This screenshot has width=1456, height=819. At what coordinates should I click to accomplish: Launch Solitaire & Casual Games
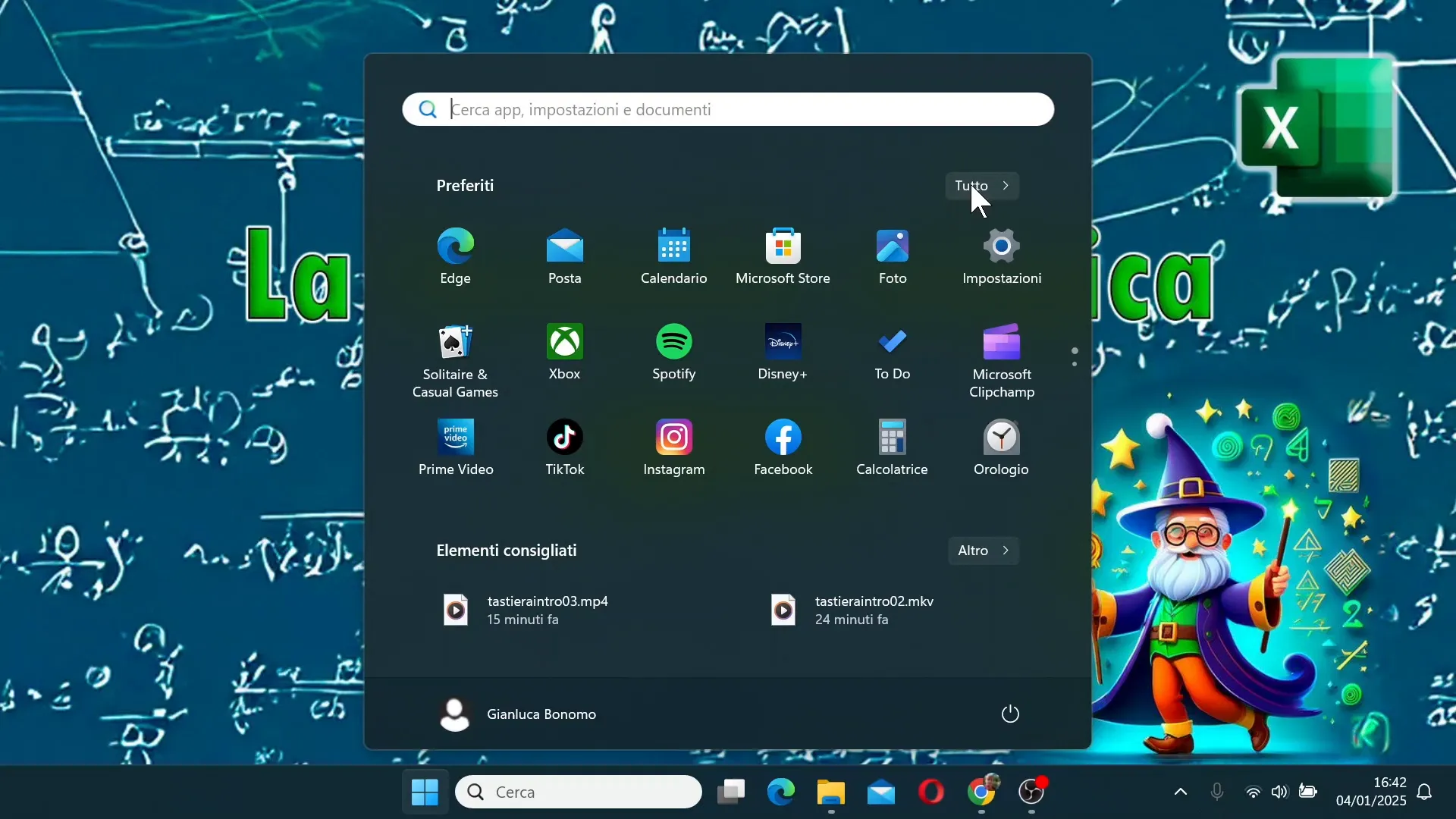click(x=456, y=361)
